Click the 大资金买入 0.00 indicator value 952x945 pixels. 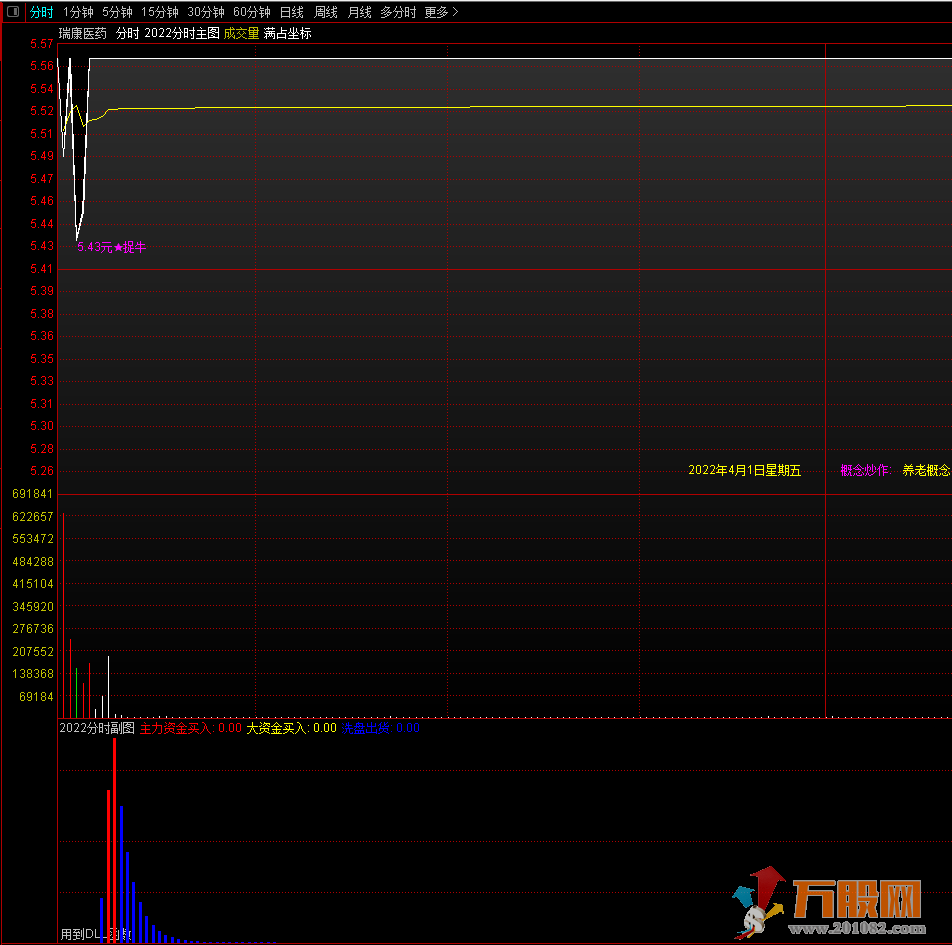[291, 728]
